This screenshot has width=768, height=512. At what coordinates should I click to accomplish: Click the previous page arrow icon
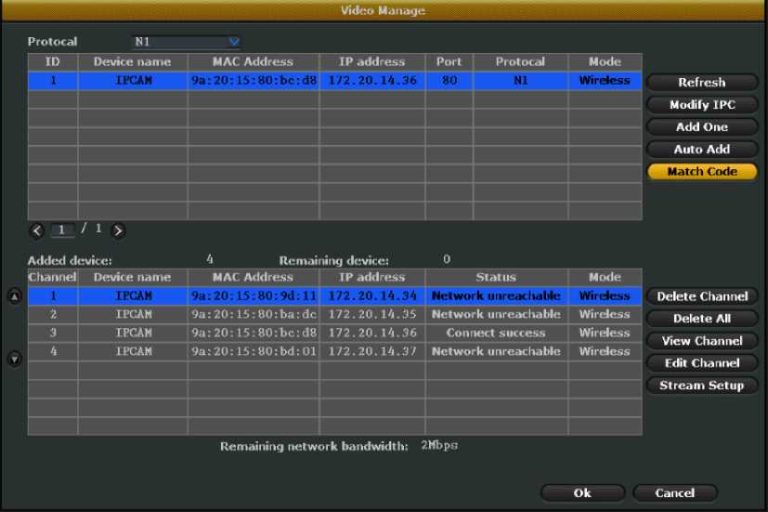[38, 230]
